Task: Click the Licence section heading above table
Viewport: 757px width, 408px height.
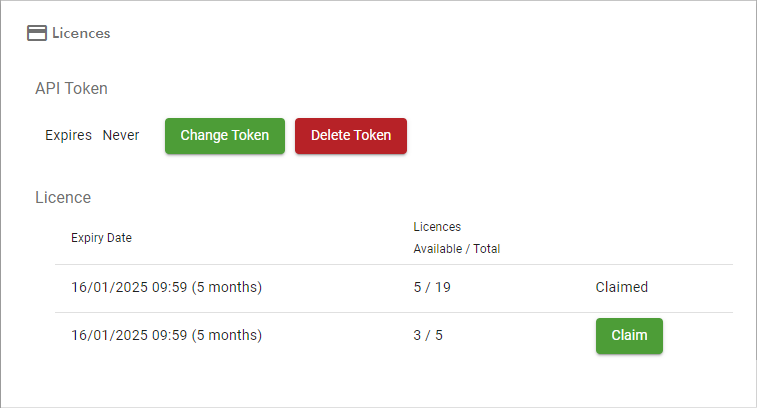Action: [63, 197]
